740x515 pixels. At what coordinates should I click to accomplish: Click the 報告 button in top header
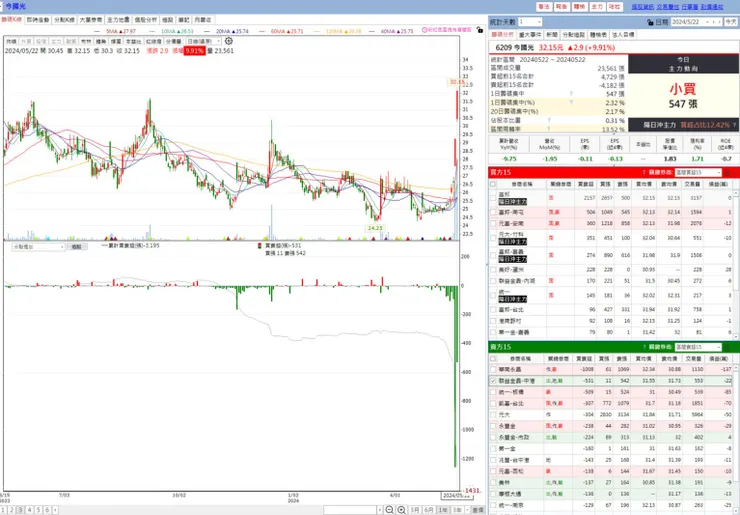[x=562, y=7]
